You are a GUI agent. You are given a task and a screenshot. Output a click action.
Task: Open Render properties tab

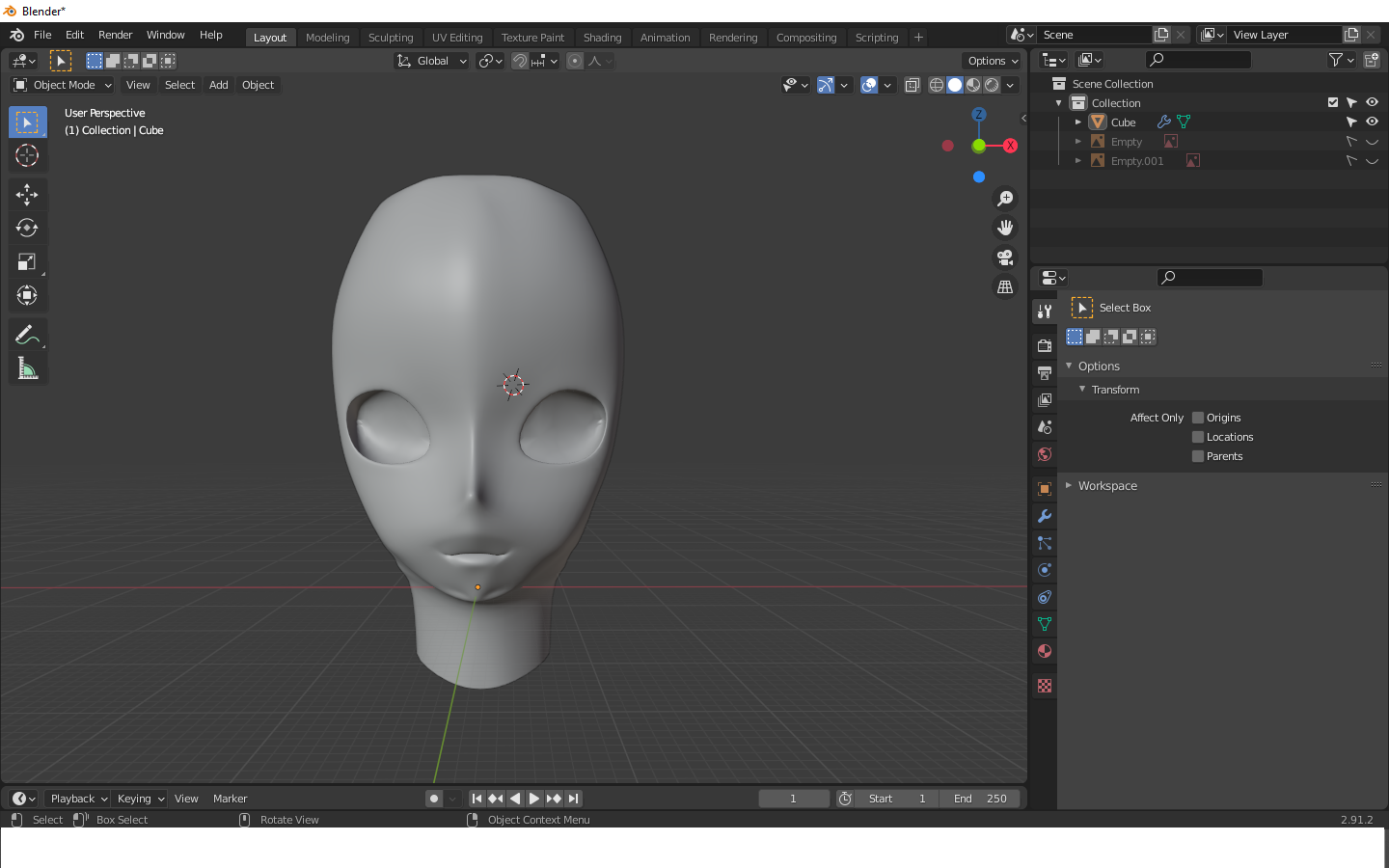tap(1045, 345)
